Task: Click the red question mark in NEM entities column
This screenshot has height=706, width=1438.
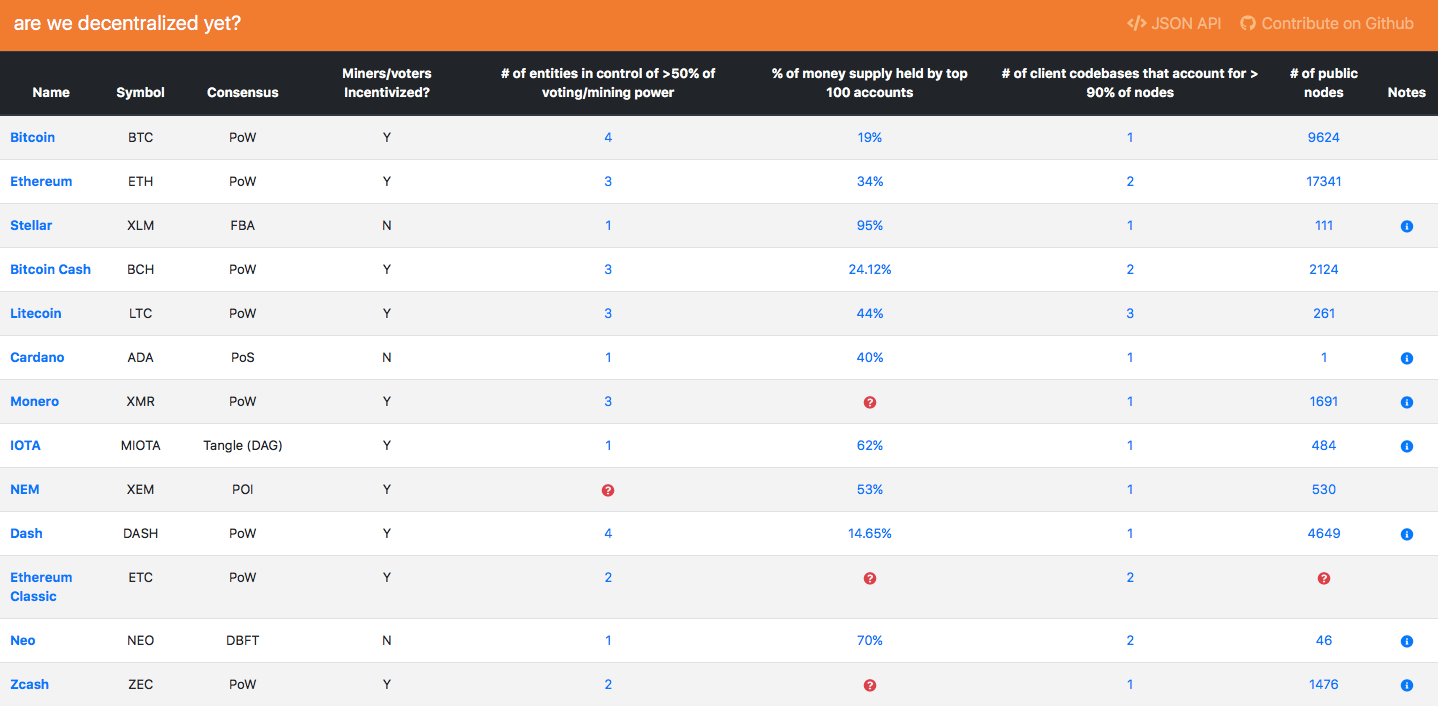Action: click(x=607, y=490)
